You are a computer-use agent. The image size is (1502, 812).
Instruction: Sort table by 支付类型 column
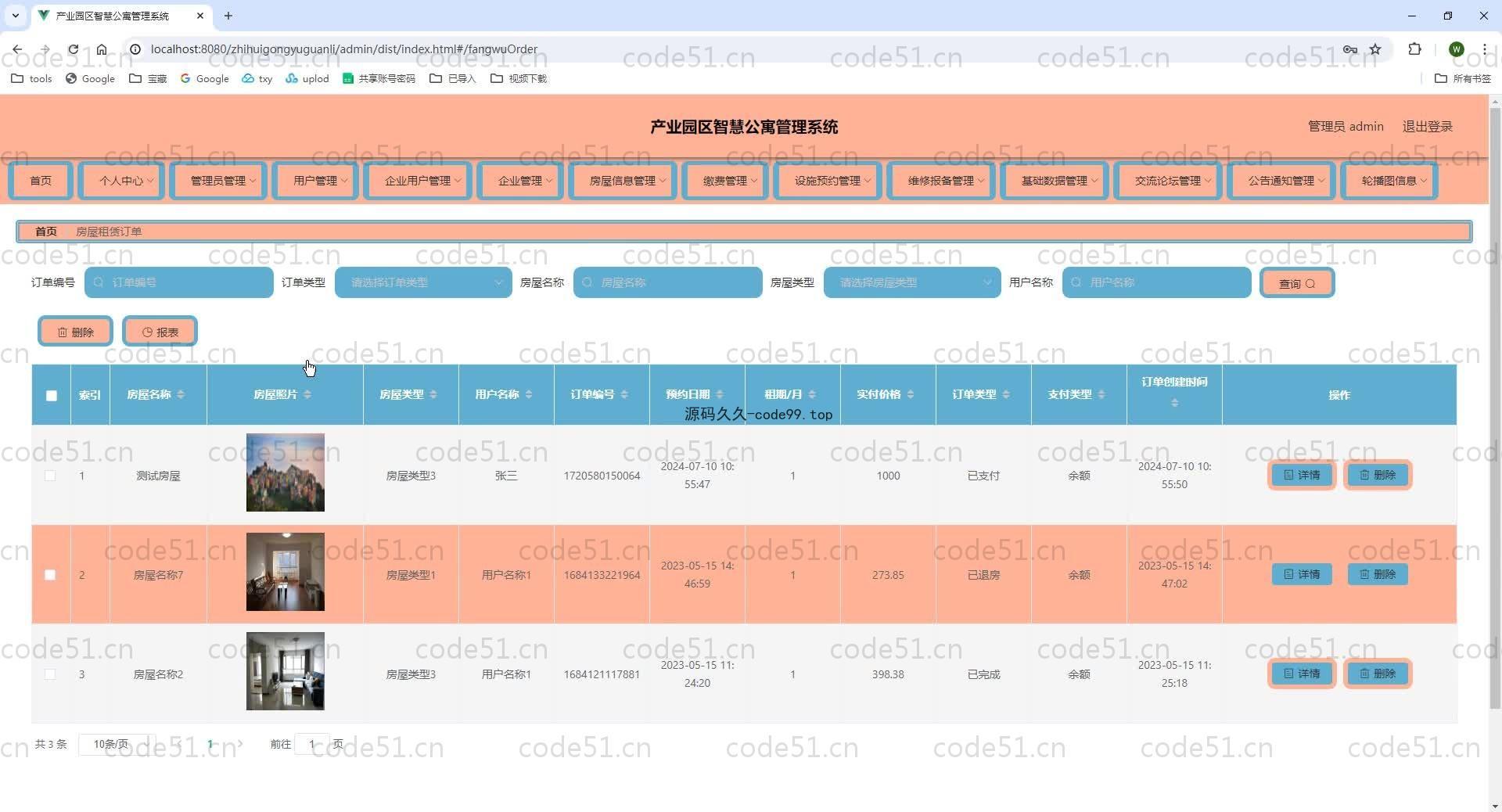1101,394
